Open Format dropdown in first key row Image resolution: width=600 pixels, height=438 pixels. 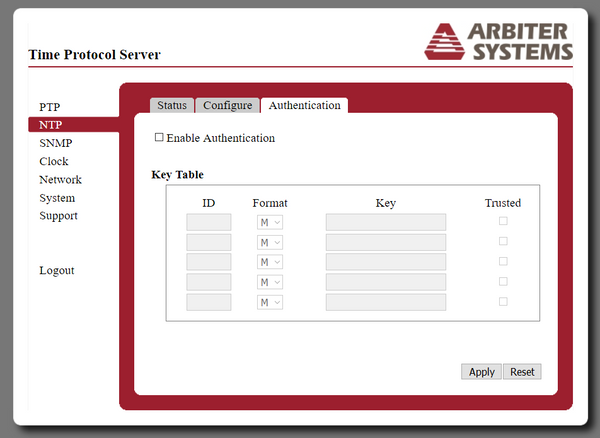(x=269, y=222)
